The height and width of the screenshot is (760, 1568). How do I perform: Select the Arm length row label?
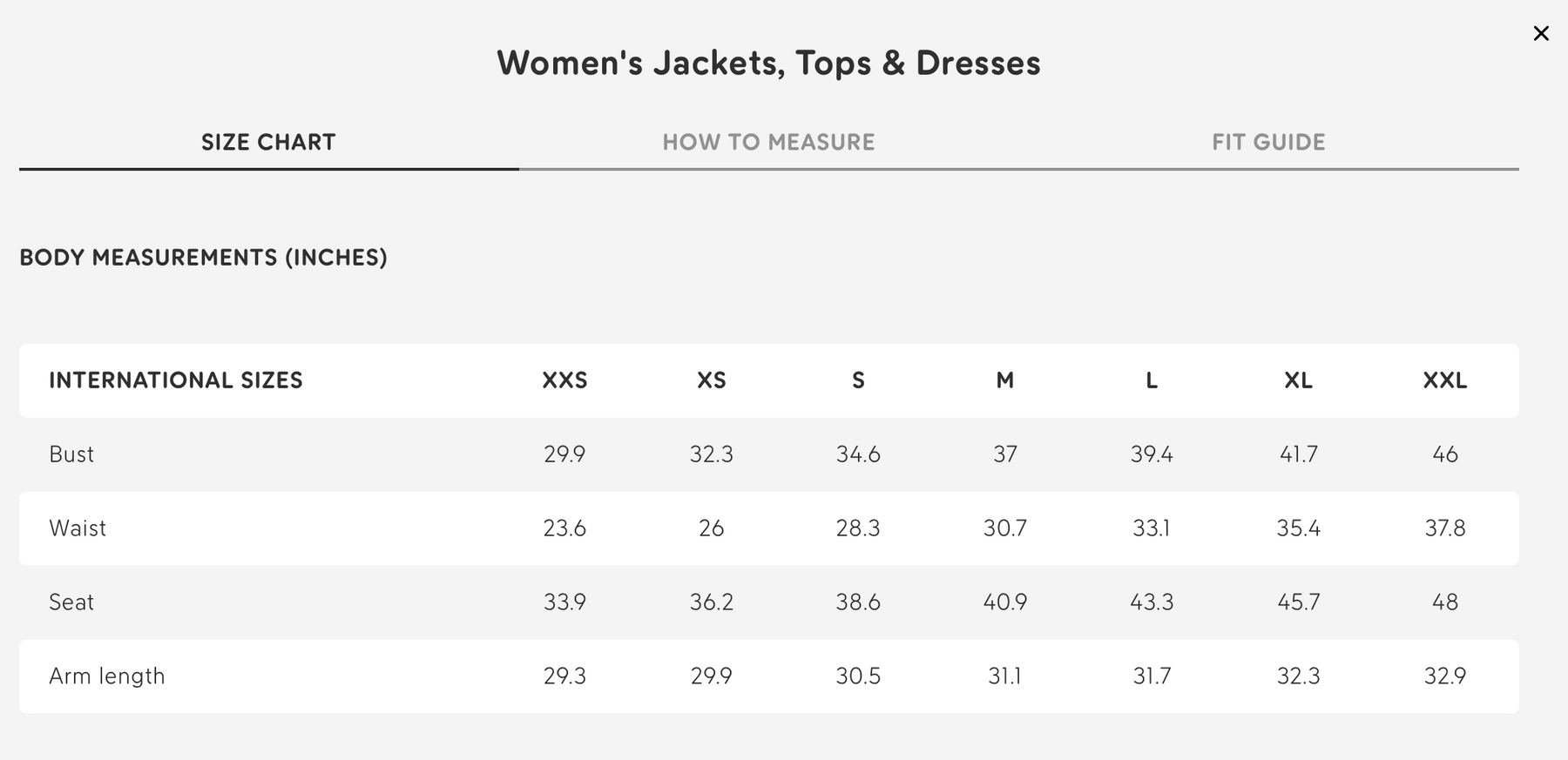(107, 676)
